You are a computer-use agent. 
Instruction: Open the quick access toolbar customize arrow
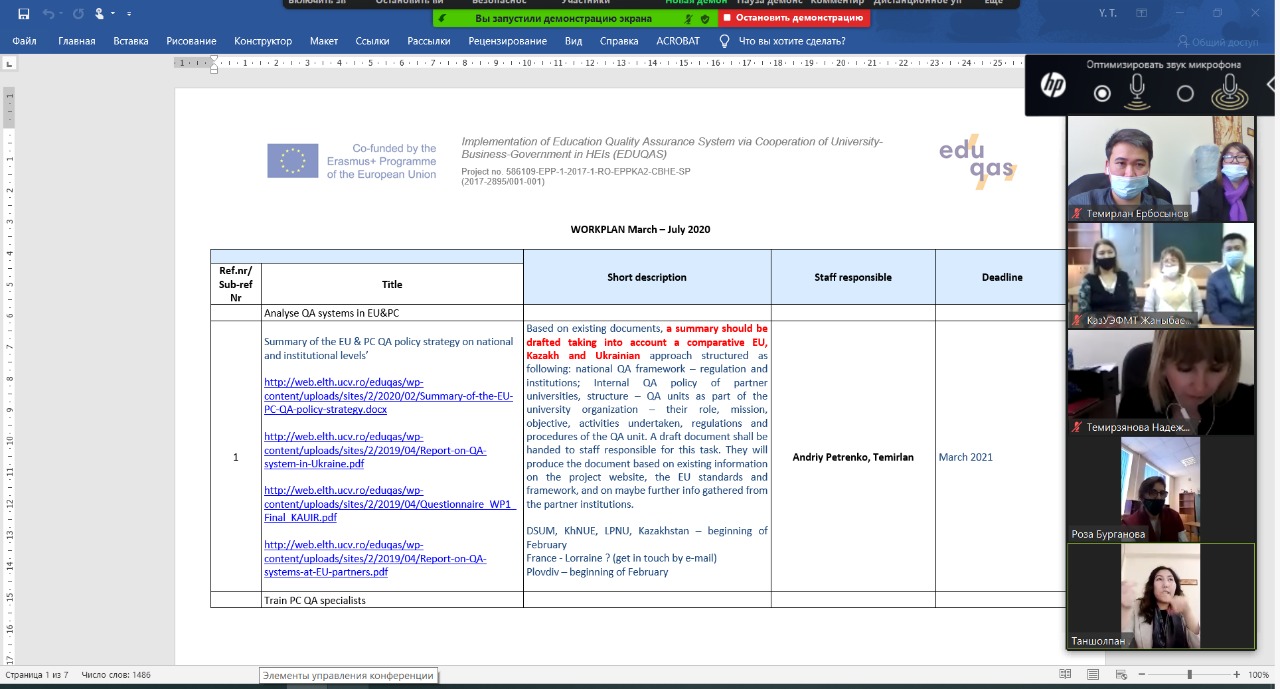(x=131, y=14)
